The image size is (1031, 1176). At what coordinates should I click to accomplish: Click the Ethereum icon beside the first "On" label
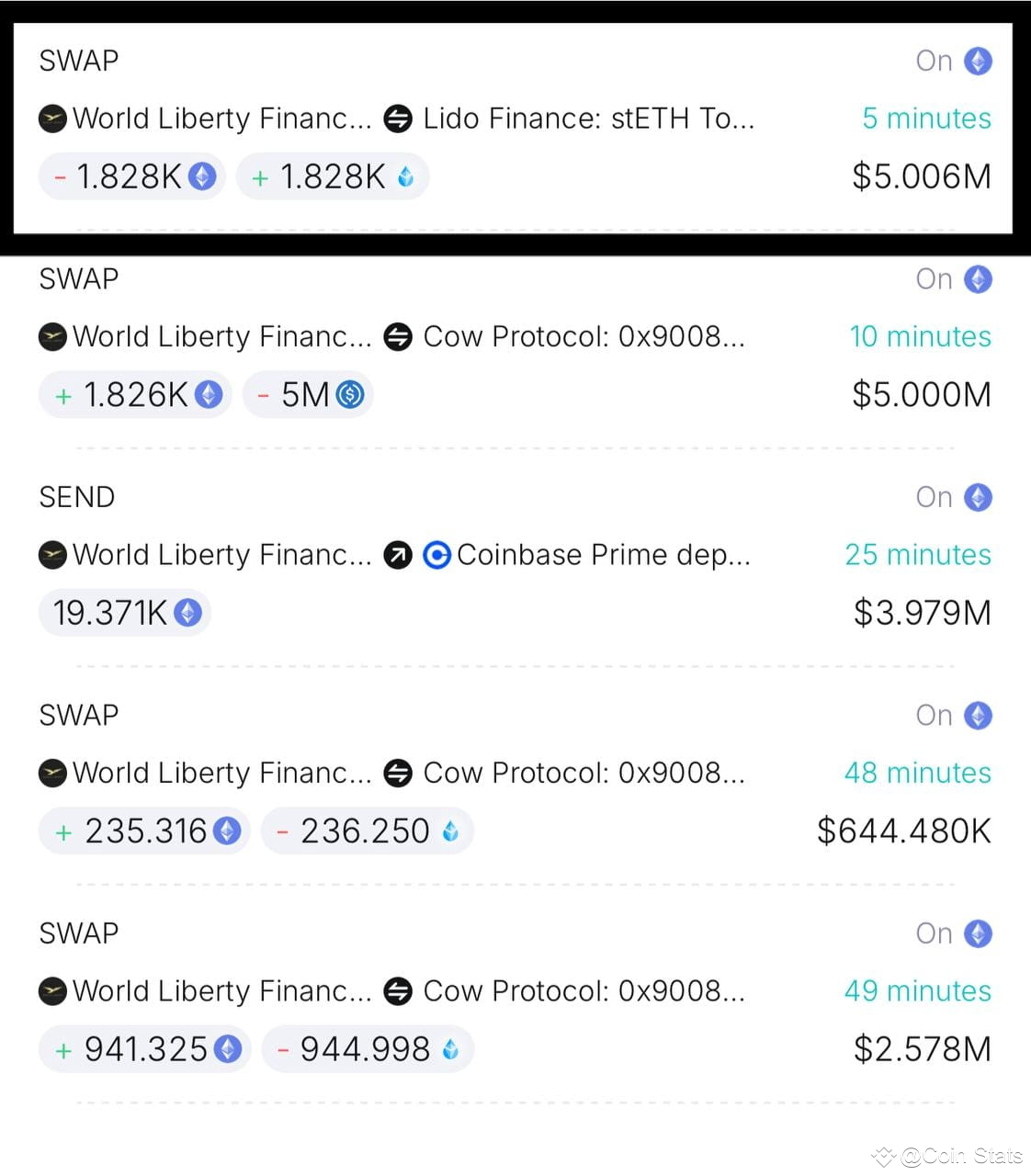coord(978,61)
